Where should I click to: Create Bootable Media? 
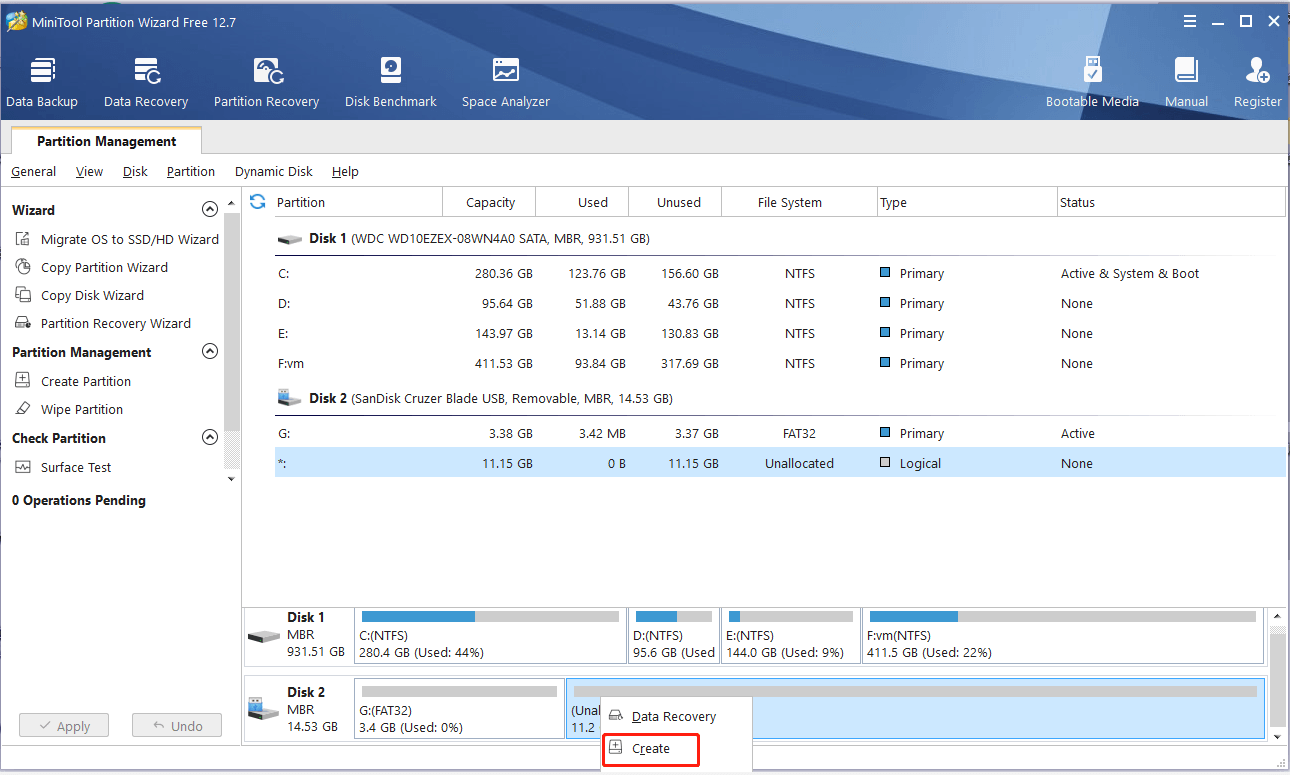tap(1092, 83)
